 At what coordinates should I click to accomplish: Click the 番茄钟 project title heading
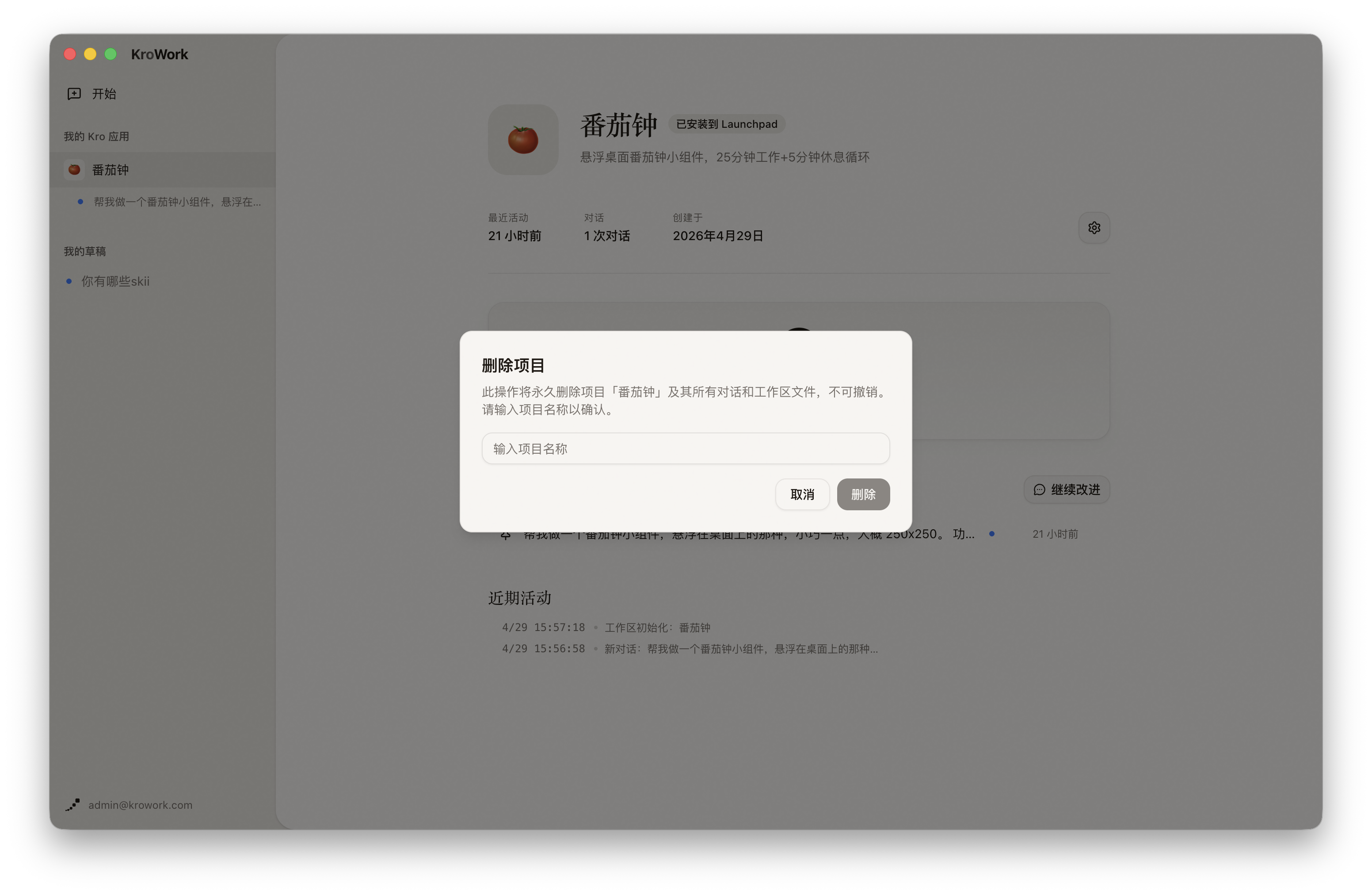click(618, 125)
